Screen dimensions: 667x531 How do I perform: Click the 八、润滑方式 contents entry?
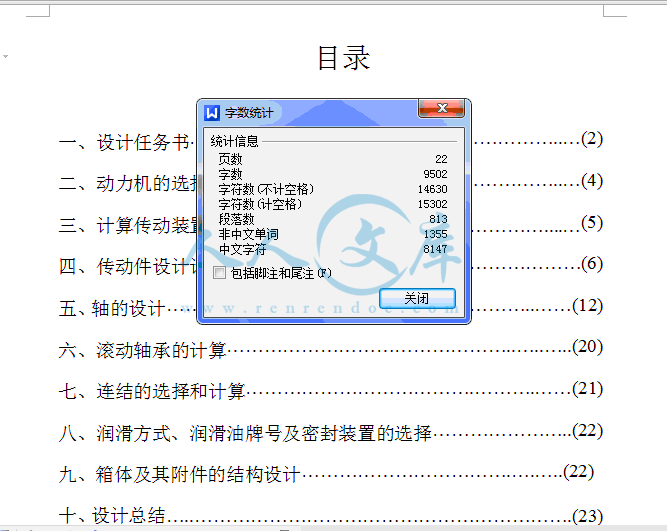(245, 433)
